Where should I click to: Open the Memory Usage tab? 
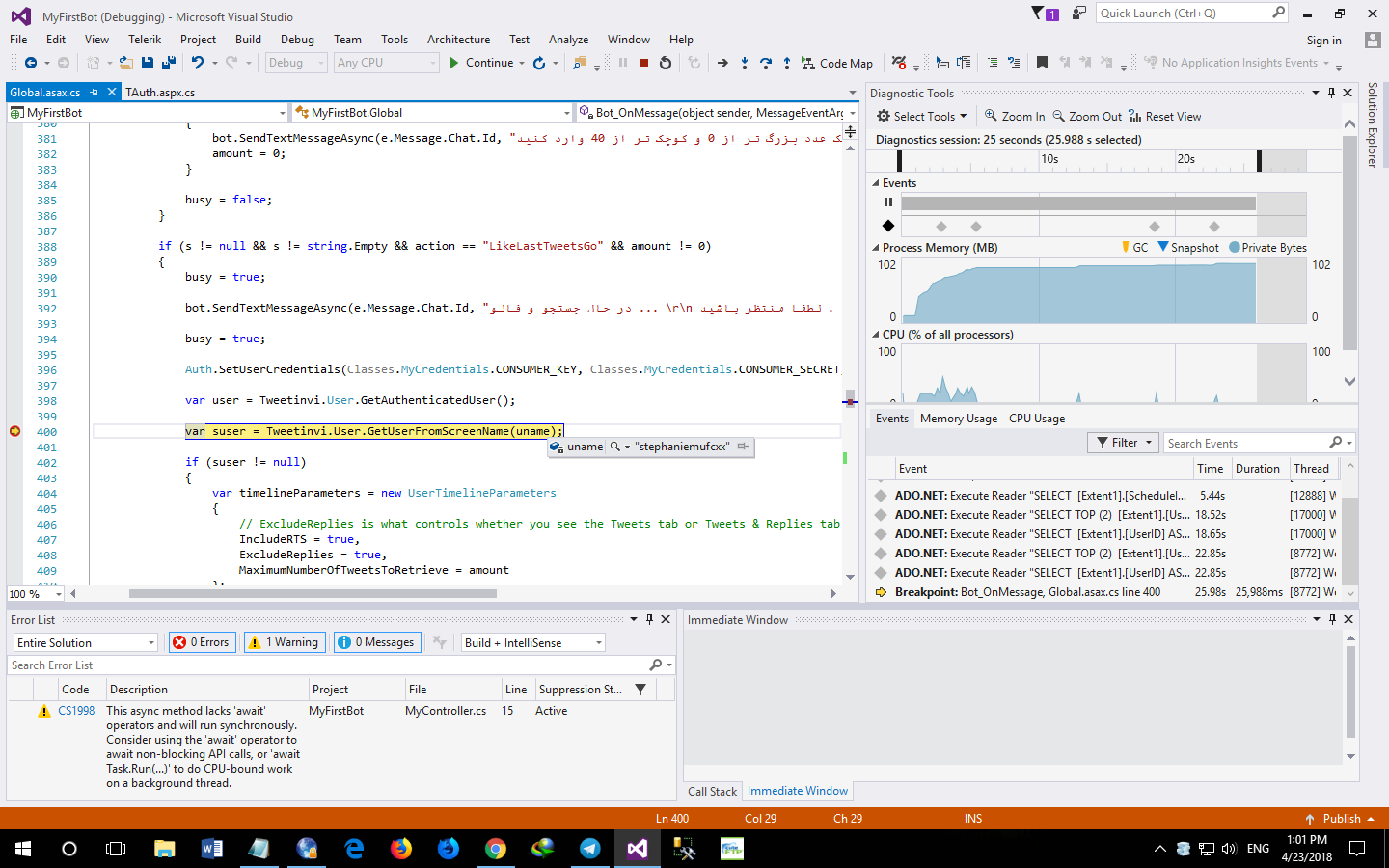[958, 418]
